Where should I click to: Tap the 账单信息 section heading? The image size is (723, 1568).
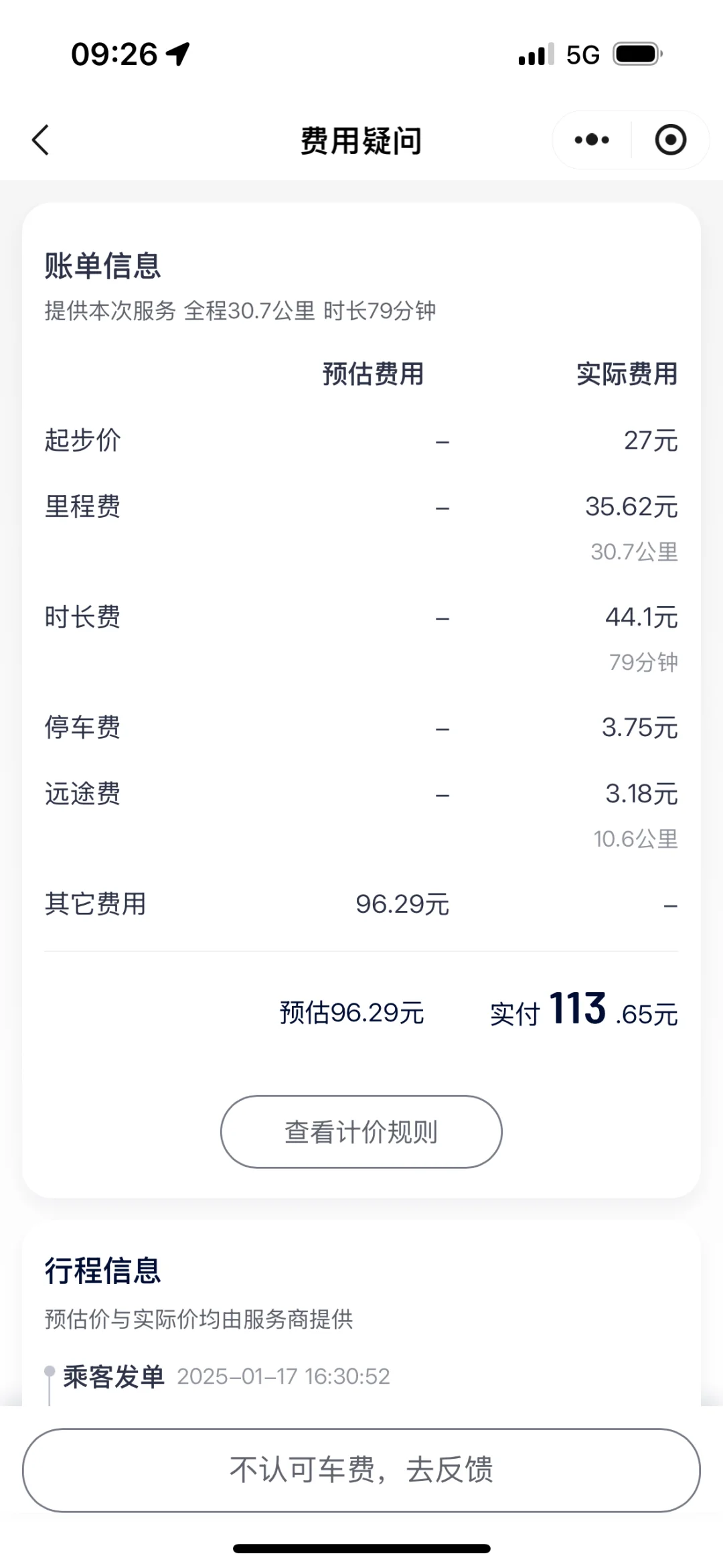pos(103,266)
